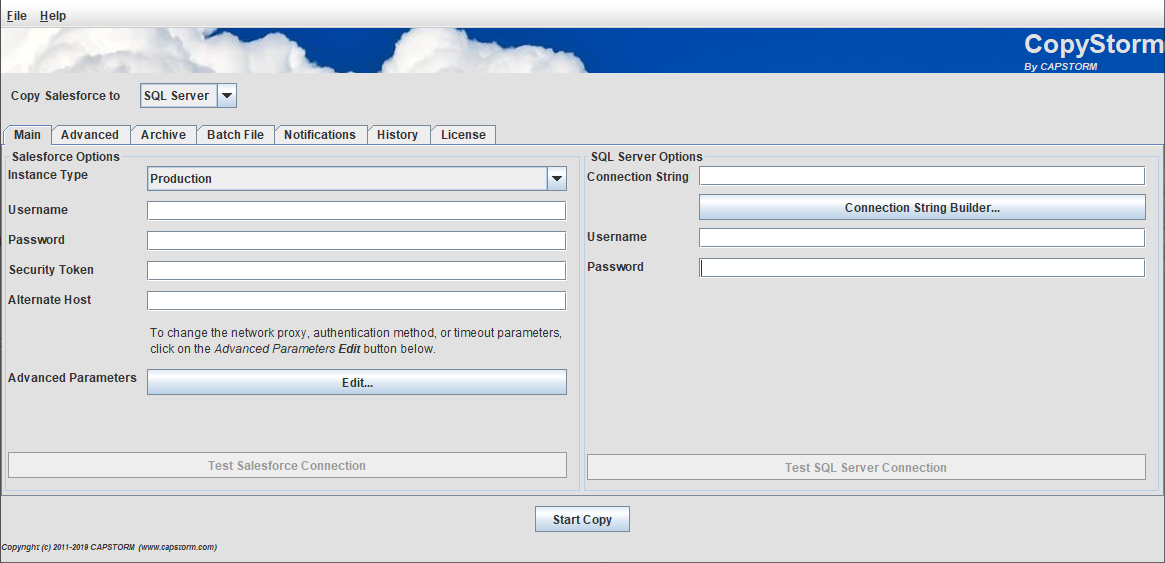Click the Salesforce Username field
Screen dimensions: 1165x563
(x=357, y=211)
